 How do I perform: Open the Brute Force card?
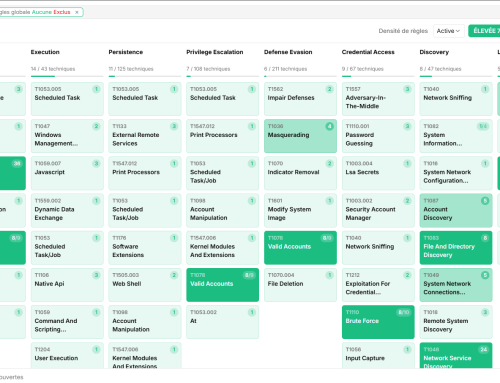[x=378, y=322]
